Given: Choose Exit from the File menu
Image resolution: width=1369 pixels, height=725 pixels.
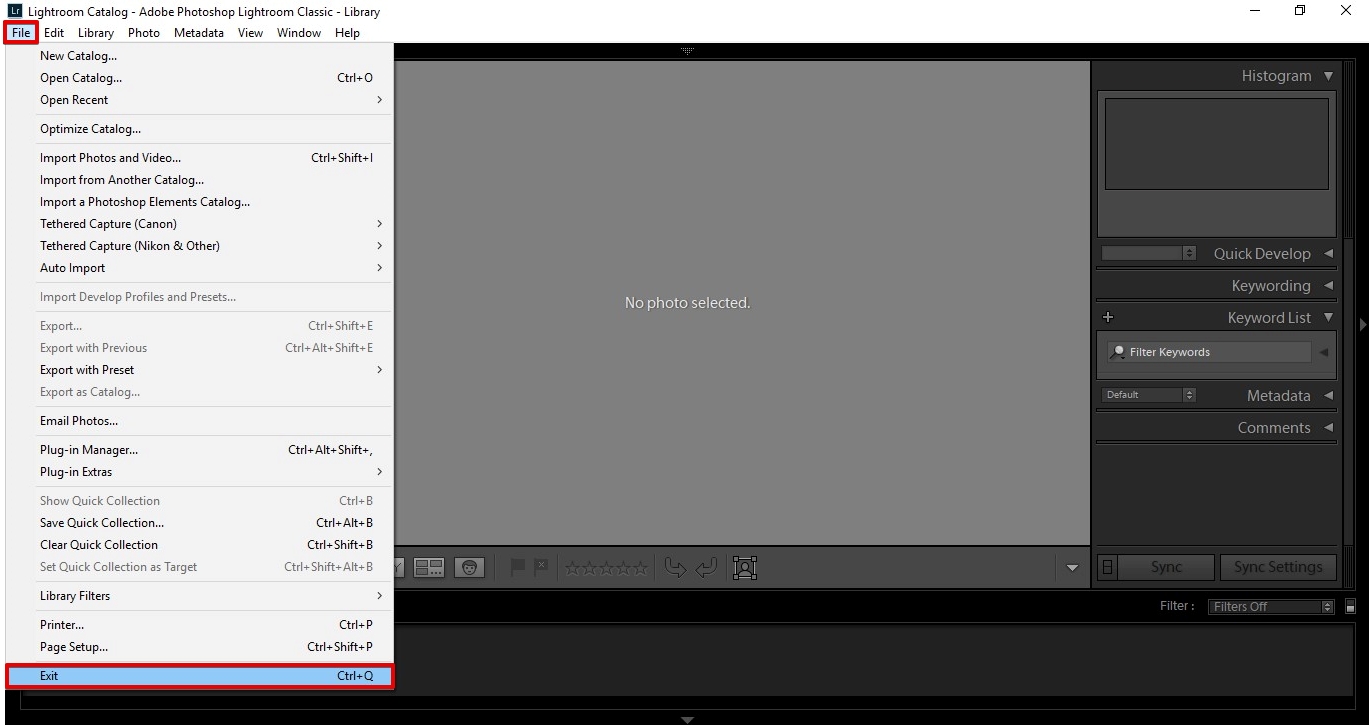Looking at the screenshot, I should 200,676.
